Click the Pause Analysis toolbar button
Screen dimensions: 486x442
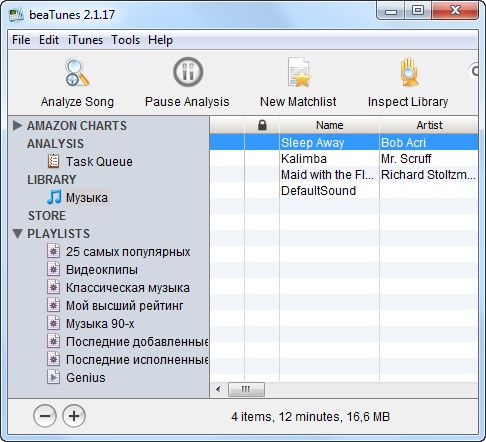(187, 82)
